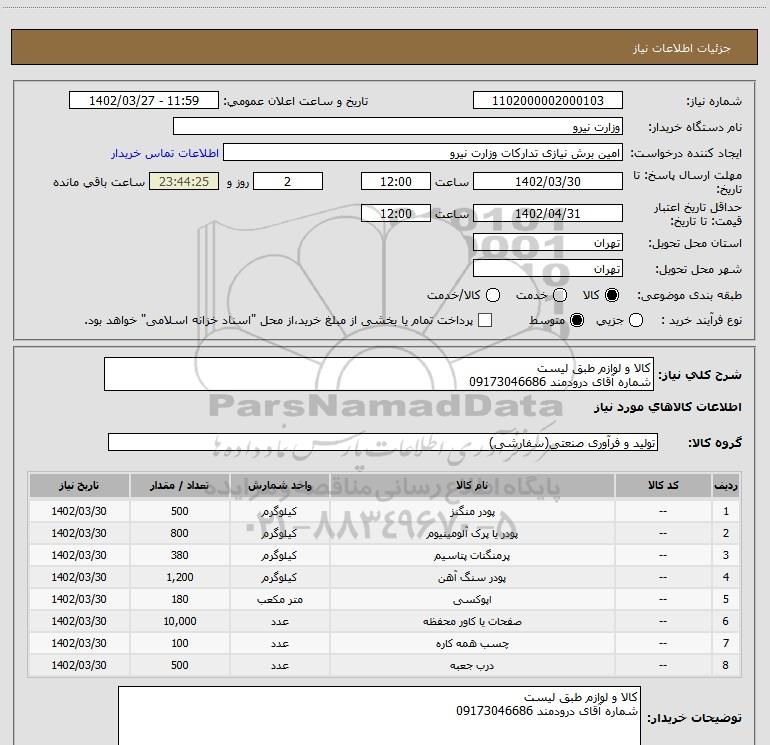Click quantity 1,200 in the table
Viewport: 770px width, 745px height.
tap(180, 577)
